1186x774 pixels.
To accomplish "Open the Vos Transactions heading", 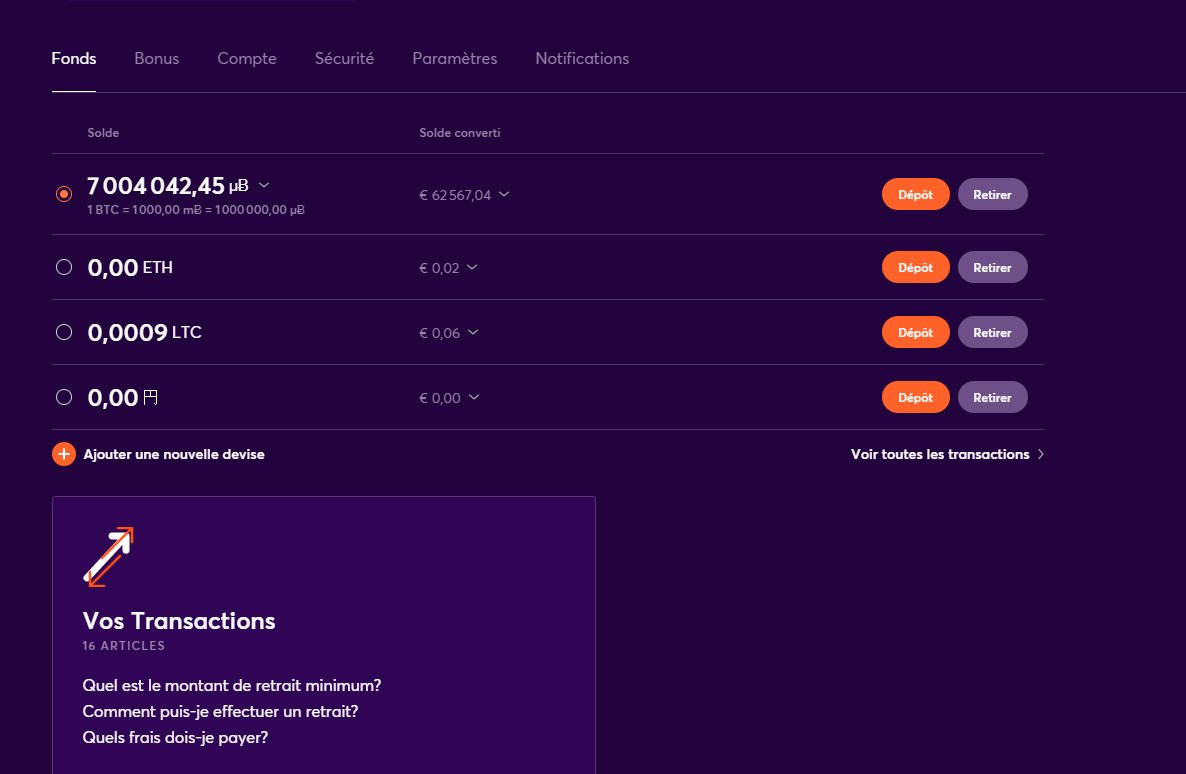I will tap(179, 620).
